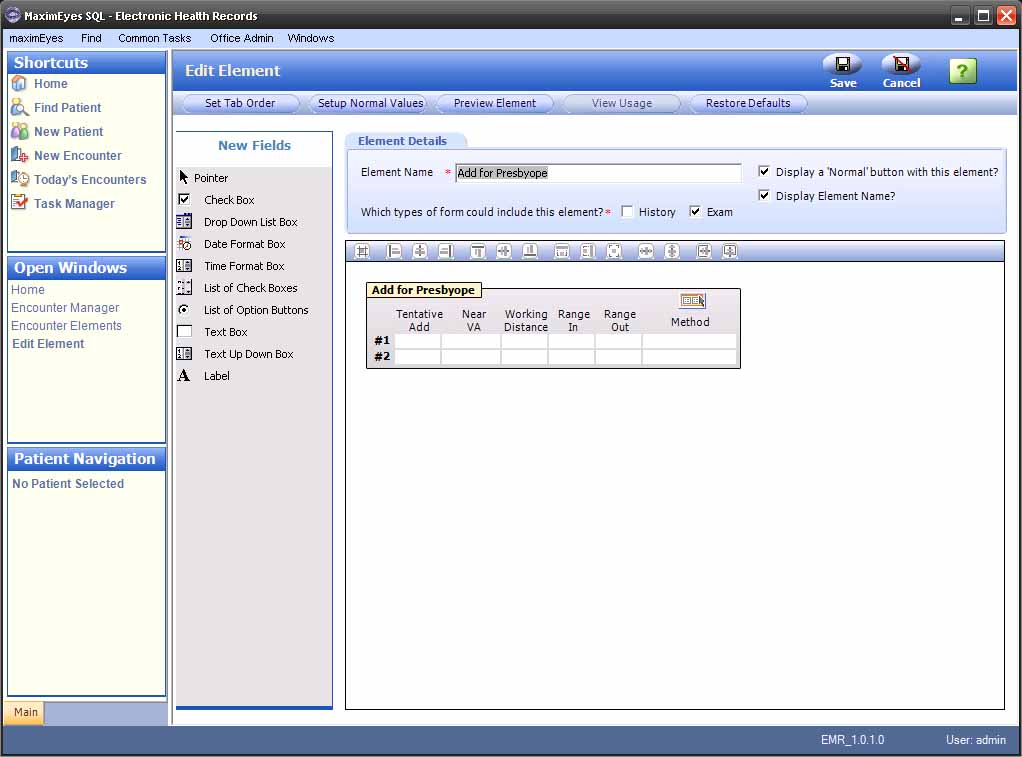The width and height of the screenshot is (1022, 757).
Task: Click the 'No Patient Selected' text
Action: (68, 484)
